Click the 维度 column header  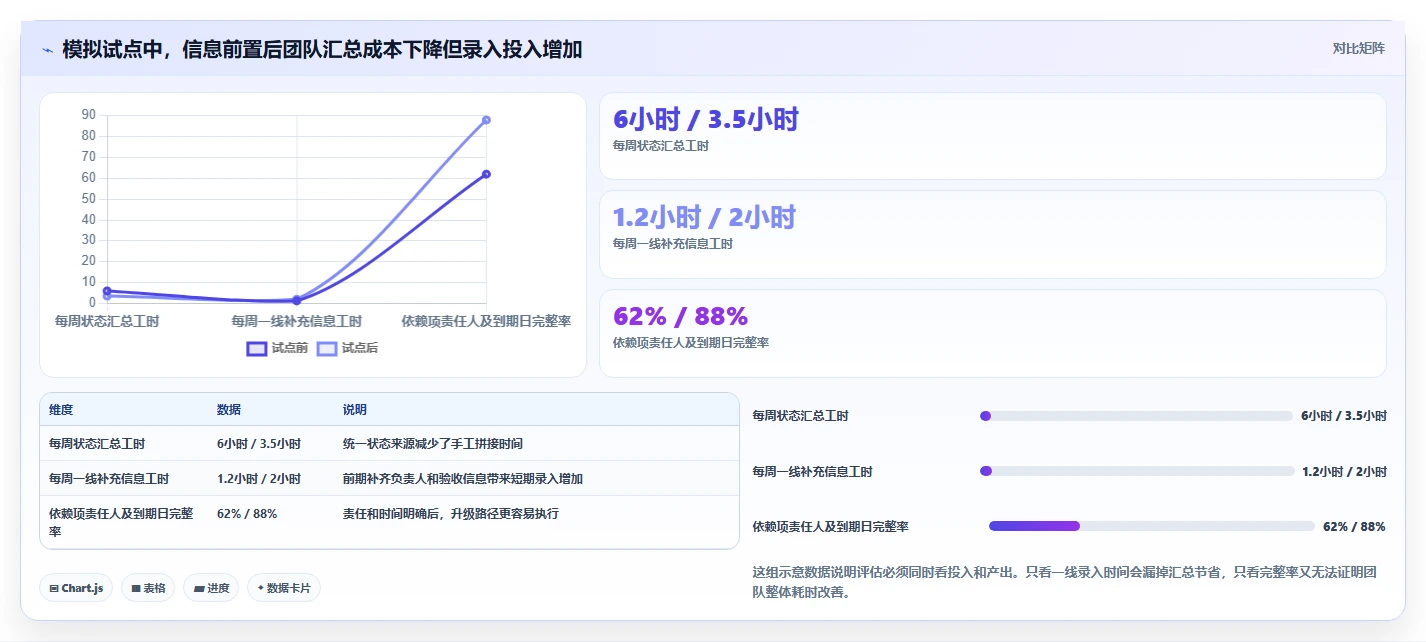click(x=61, y=410)
